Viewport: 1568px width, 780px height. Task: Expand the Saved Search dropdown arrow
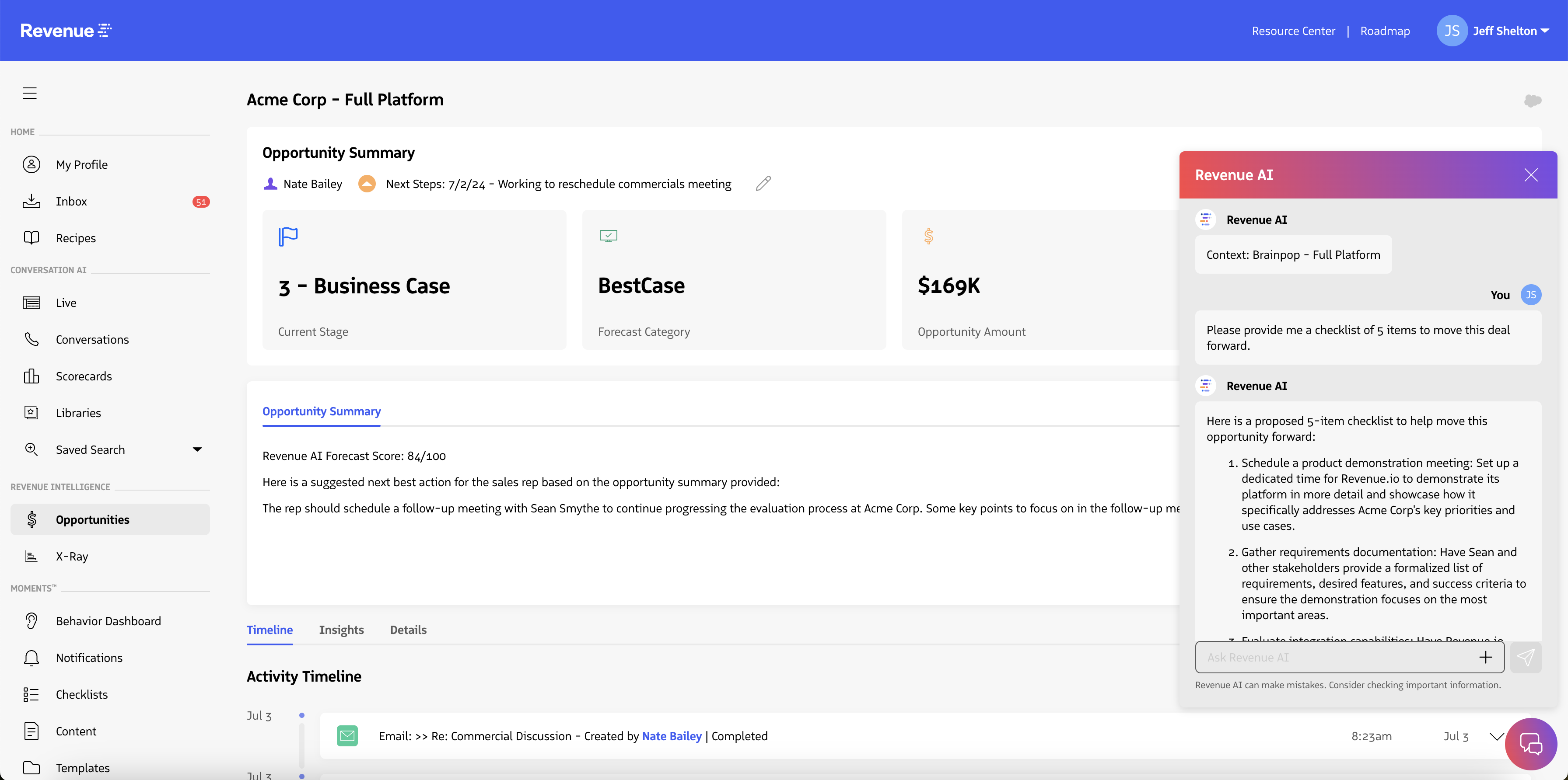tap(197, 449)
